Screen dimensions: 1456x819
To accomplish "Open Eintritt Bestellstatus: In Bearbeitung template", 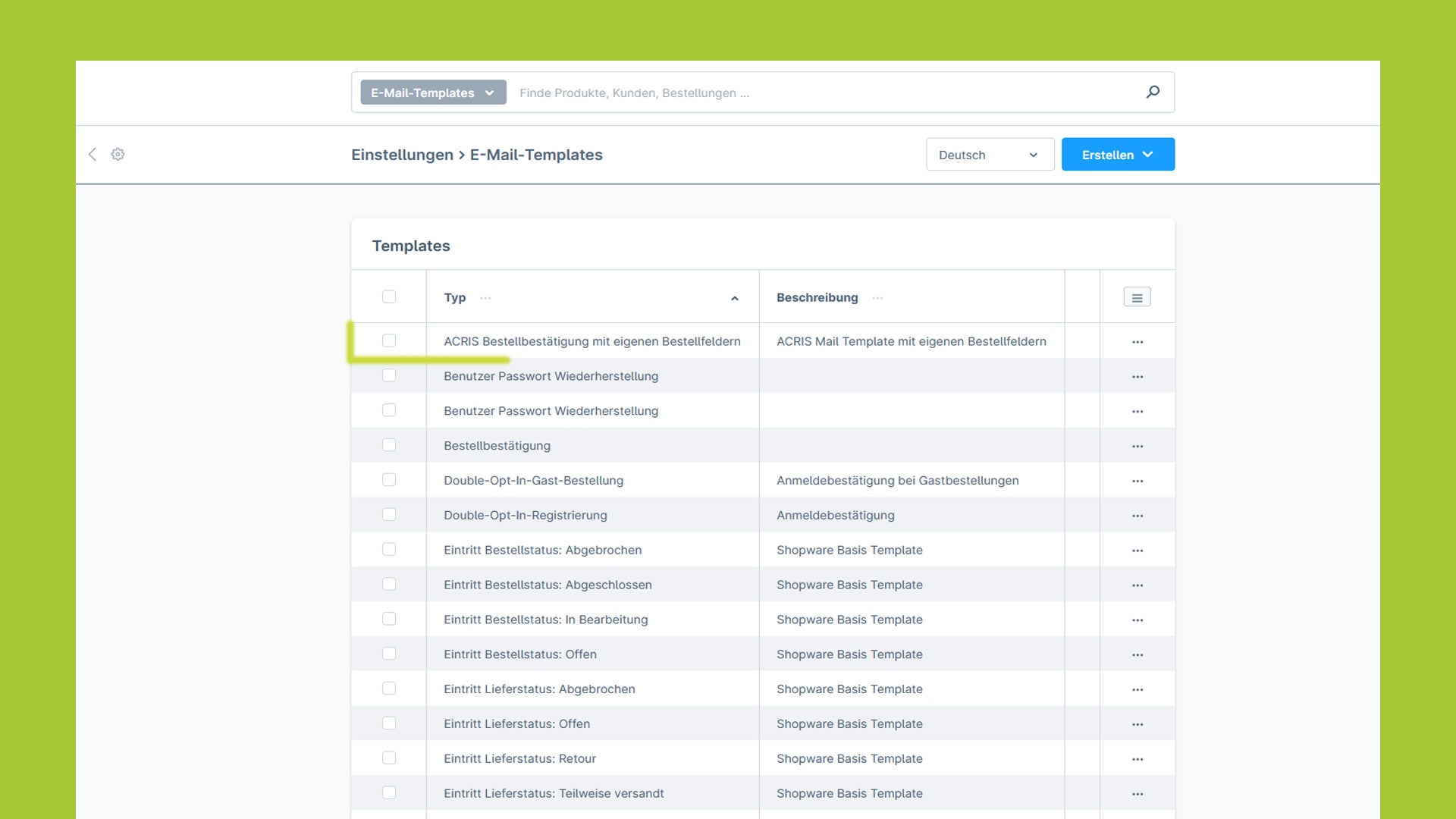I will [x=546, y=620].
